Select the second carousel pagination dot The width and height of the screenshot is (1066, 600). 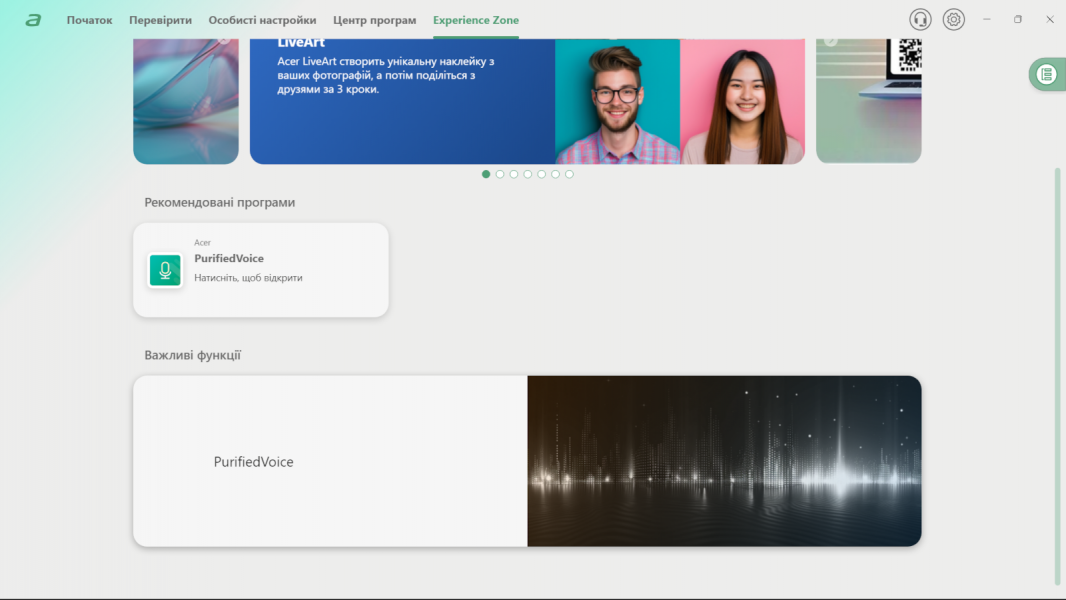pyautogui.click(x=500, y=174)
